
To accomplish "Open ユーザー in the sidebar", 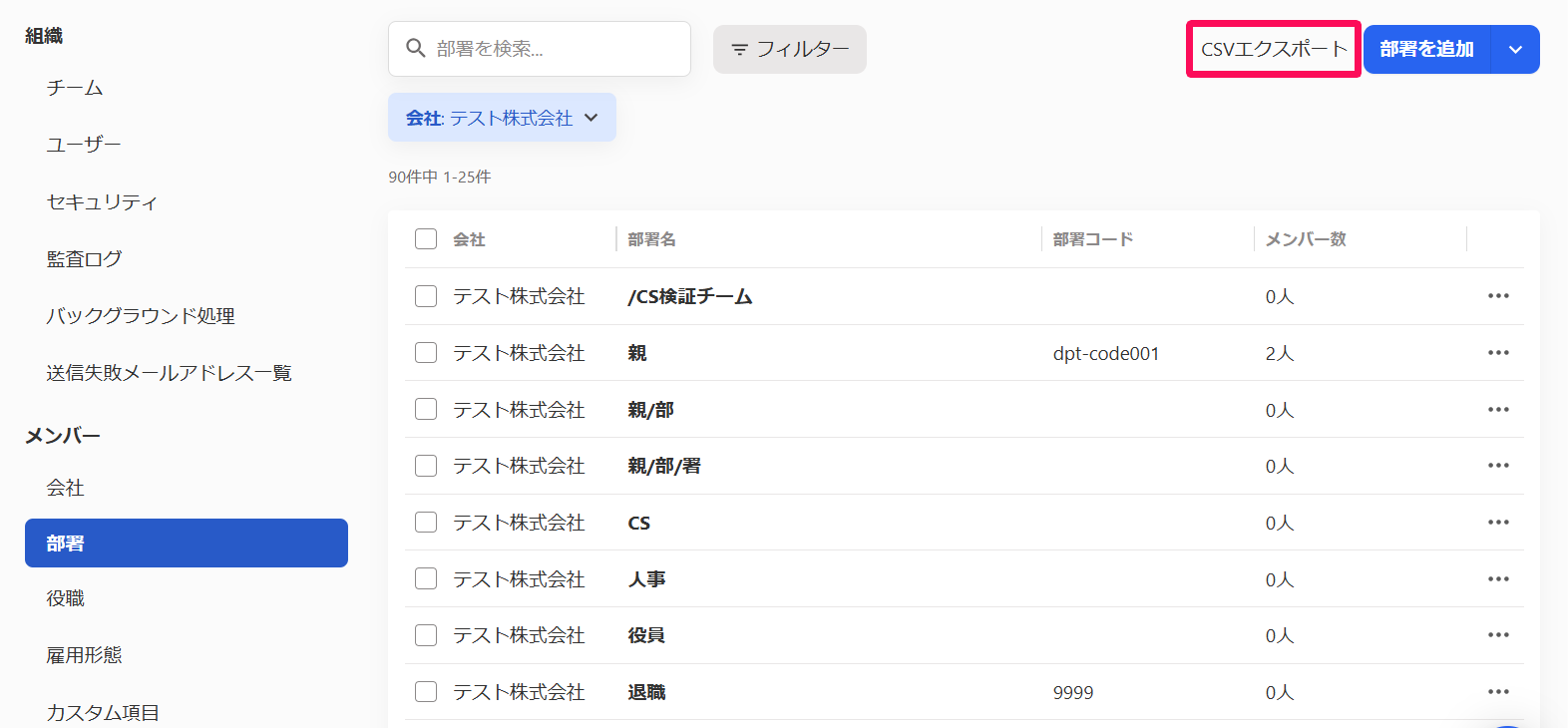I will pos(84,145).
